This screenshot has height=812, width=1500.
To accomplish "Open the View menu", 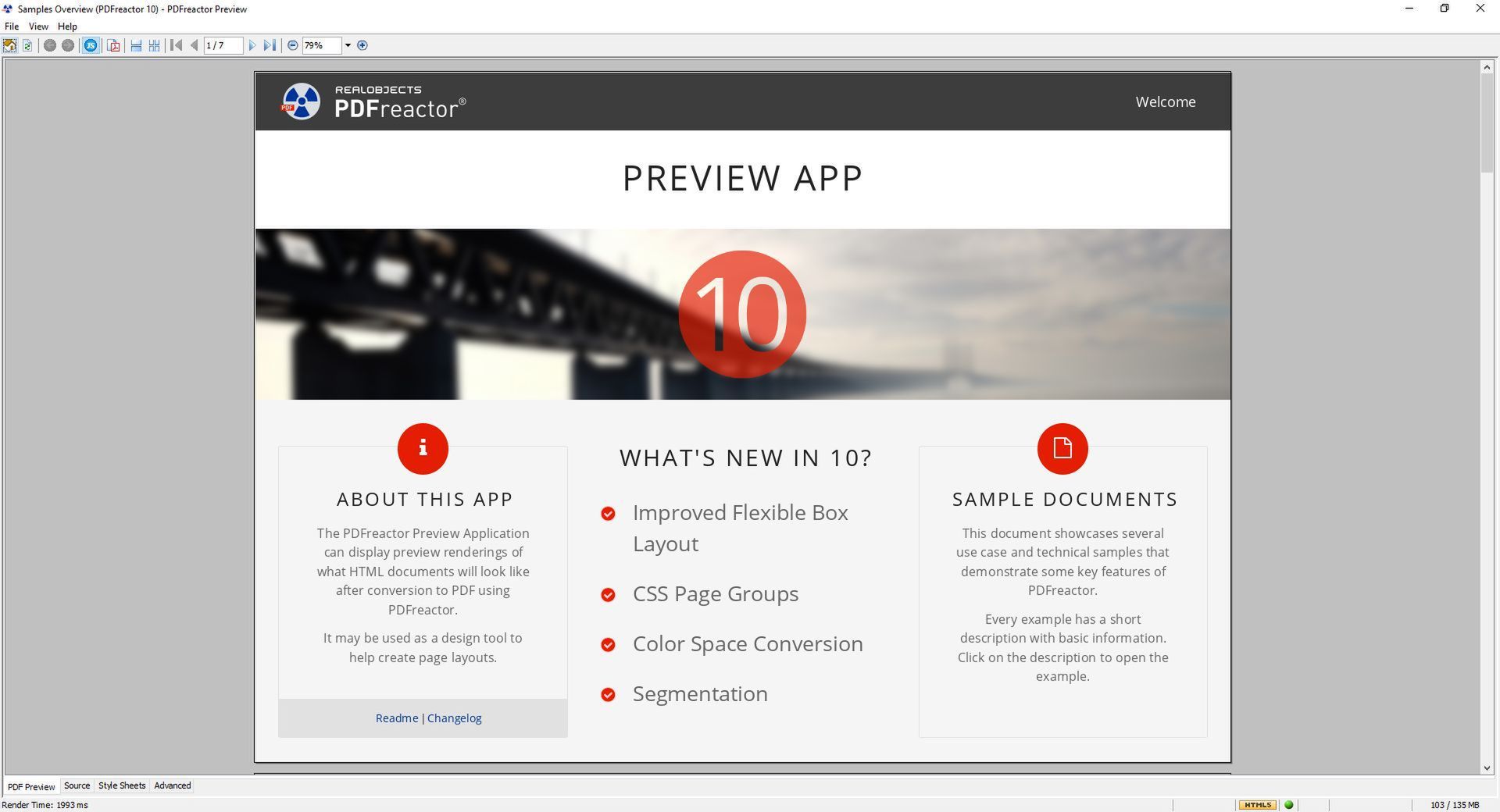I will pyautogui.click(x=37, y=26).
